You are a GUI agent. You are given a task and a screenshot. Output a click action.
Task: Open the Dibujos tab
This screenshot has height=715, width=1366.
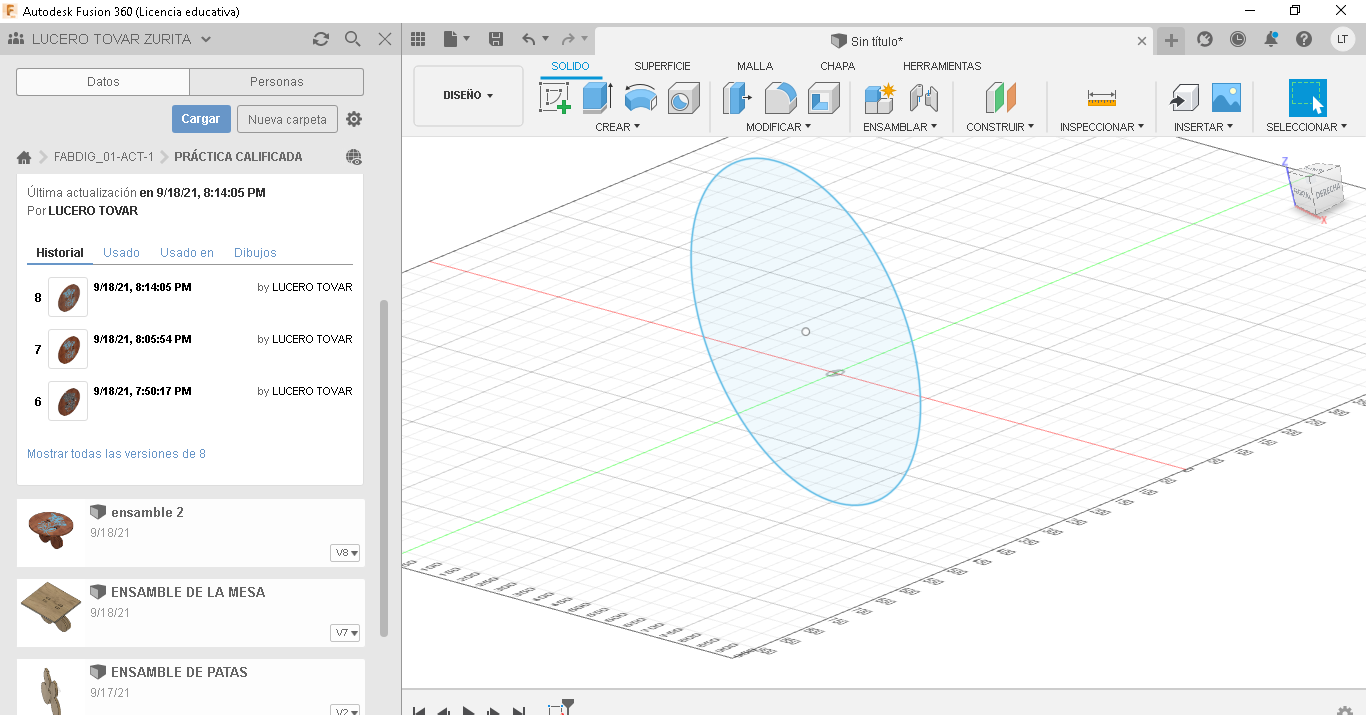[255, 253]
